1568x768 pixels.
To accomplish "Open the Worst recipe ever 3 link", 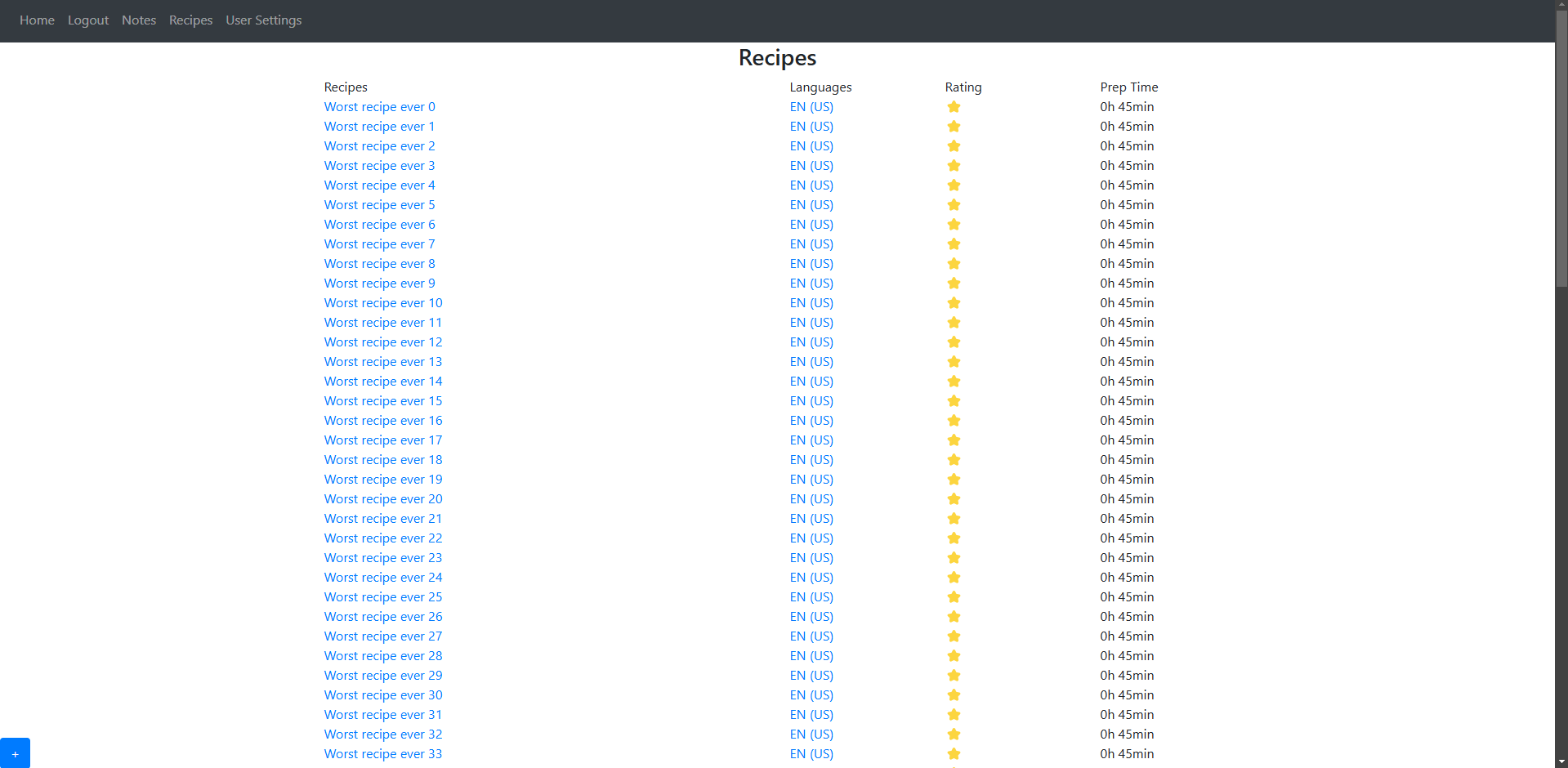I will pyautogui.click(x=379, y=165).
